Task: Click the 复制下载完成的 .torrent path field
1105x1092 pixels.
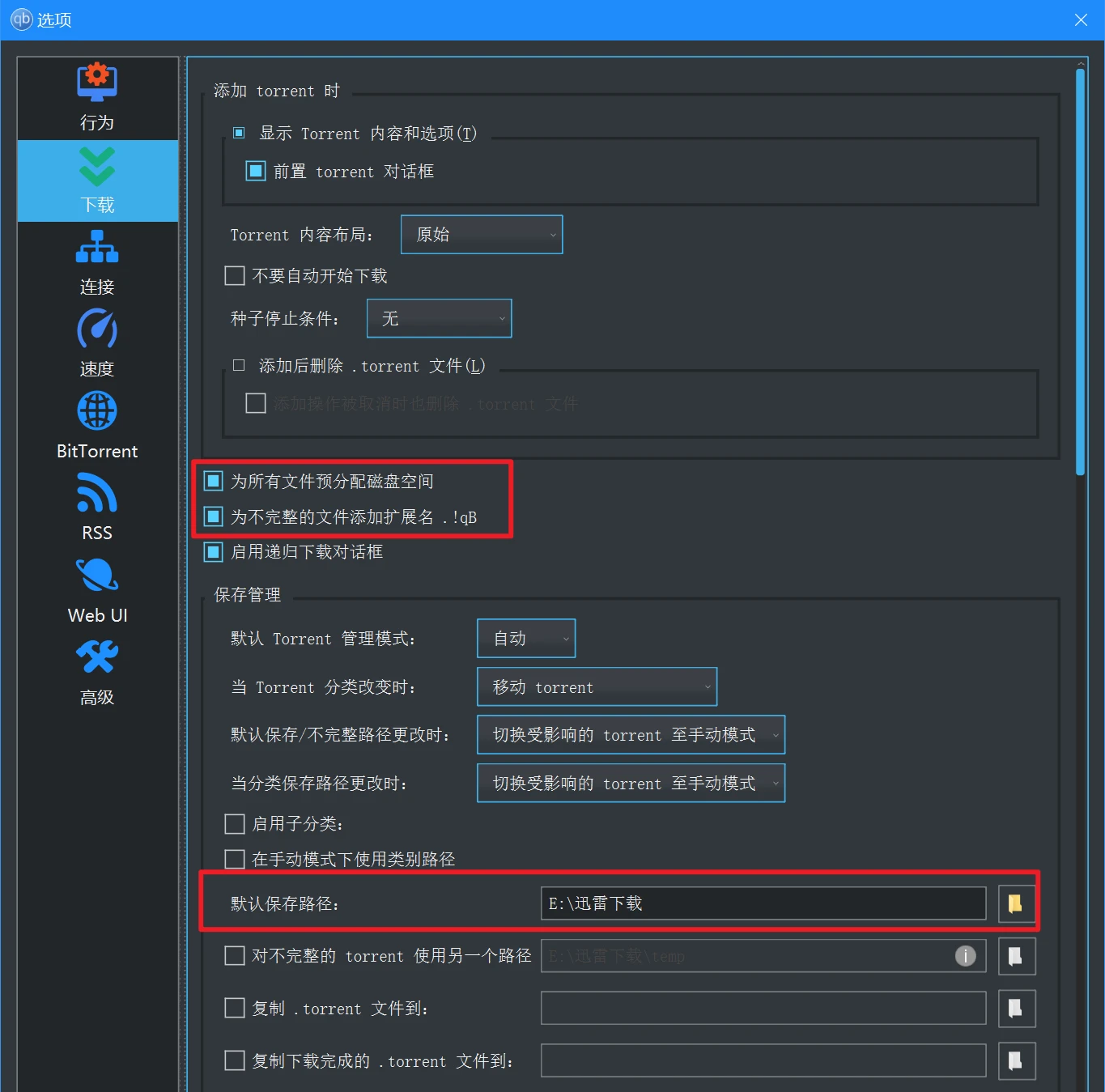Action: (x=763, y=1060)
